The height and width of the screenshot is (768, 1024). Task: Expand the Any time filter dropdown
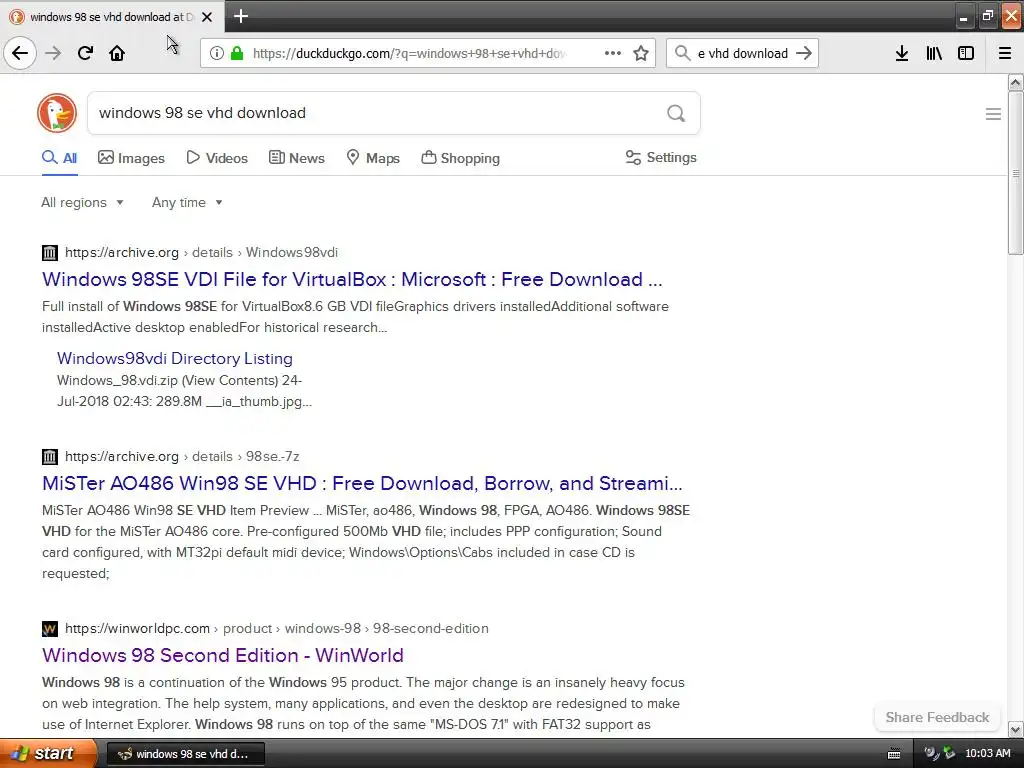click(187, 202)
